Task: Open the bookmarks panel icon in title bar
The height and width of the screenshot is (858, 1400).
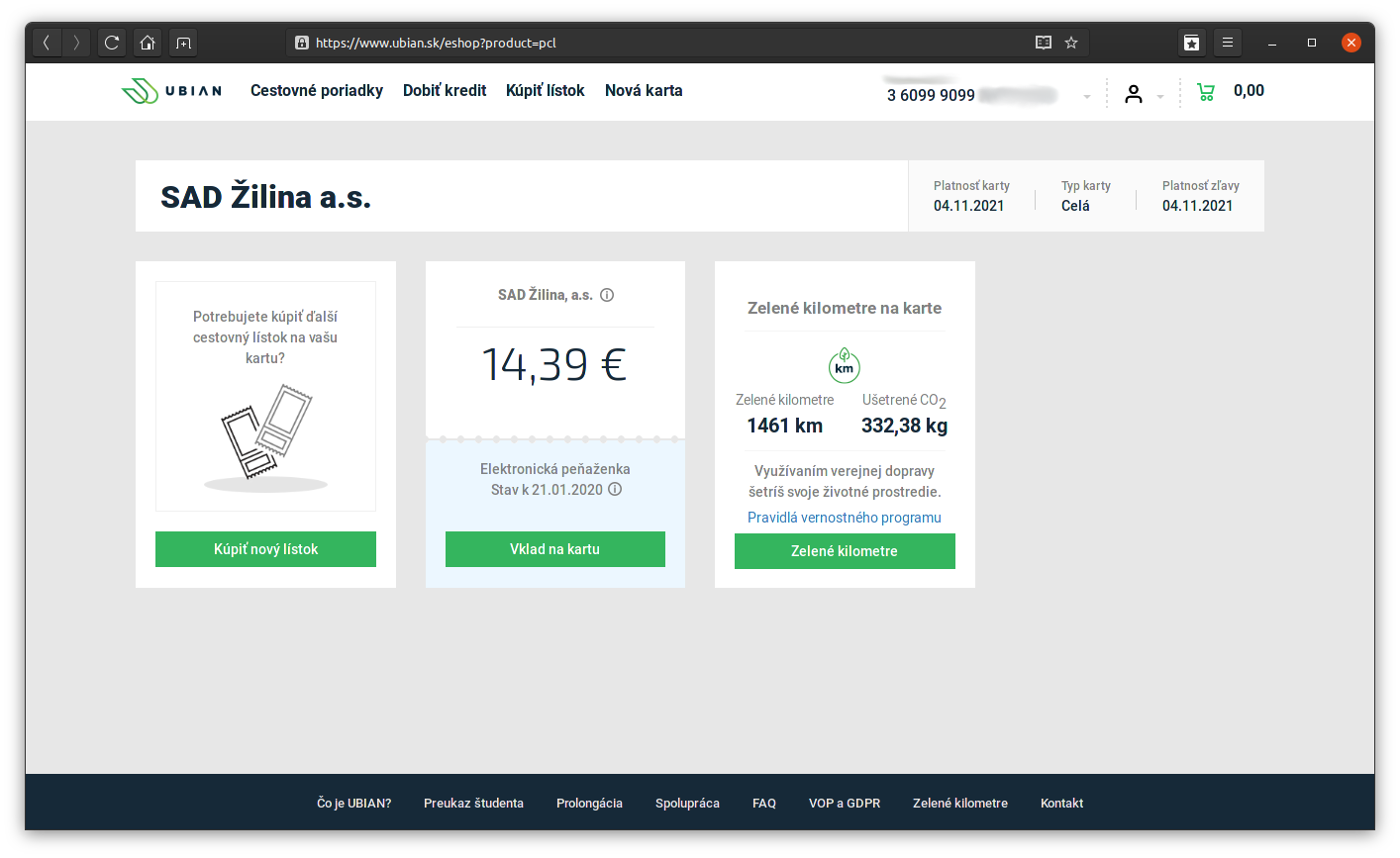Action: tap(1192, 43)
